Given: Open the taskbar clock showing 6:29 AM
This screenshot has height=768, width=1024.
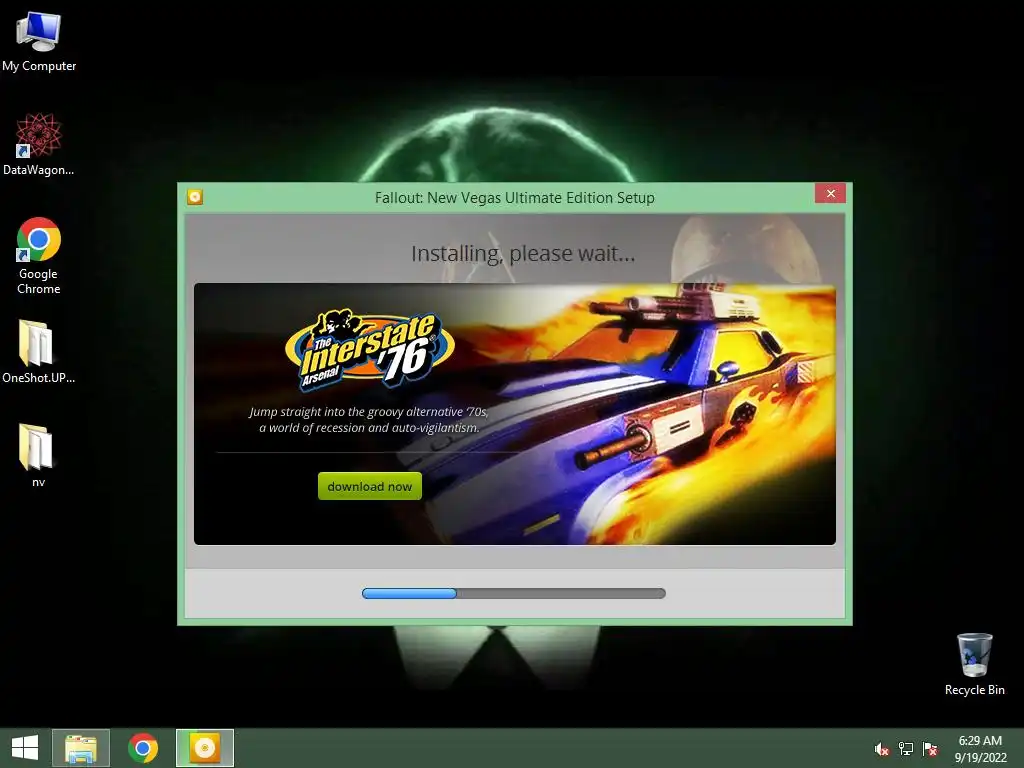Looking at the screenshot, I should coord(980,749).
